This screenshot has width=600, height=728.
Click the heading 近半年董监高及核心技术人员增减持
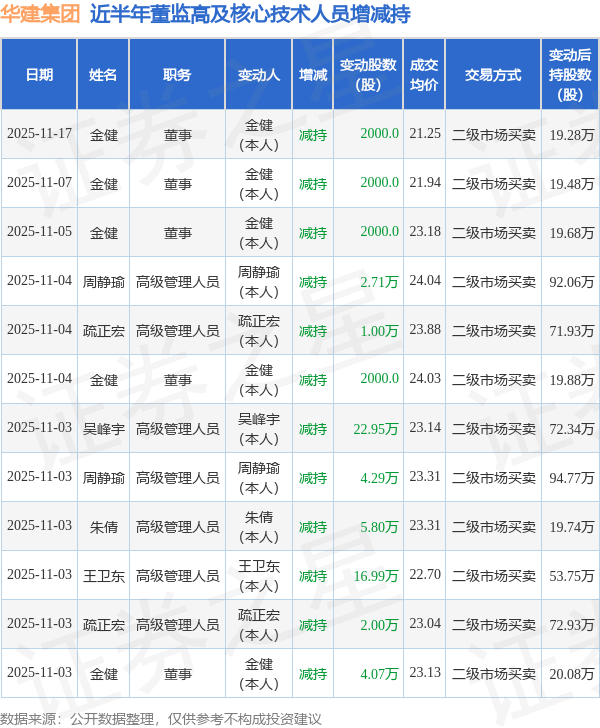(250, 14)
